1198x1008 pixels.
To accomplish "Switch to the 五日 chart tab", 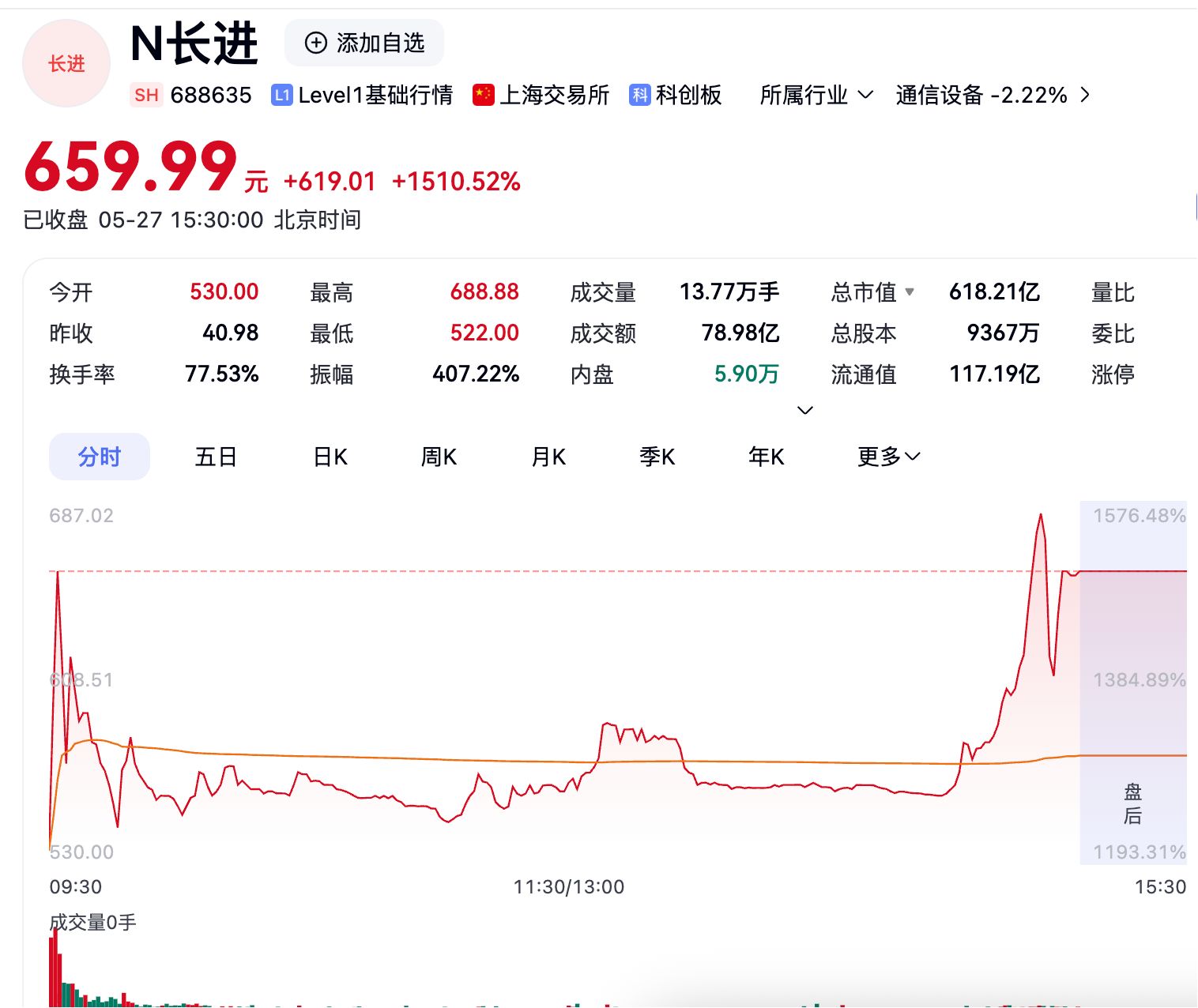I will [216, 457].
